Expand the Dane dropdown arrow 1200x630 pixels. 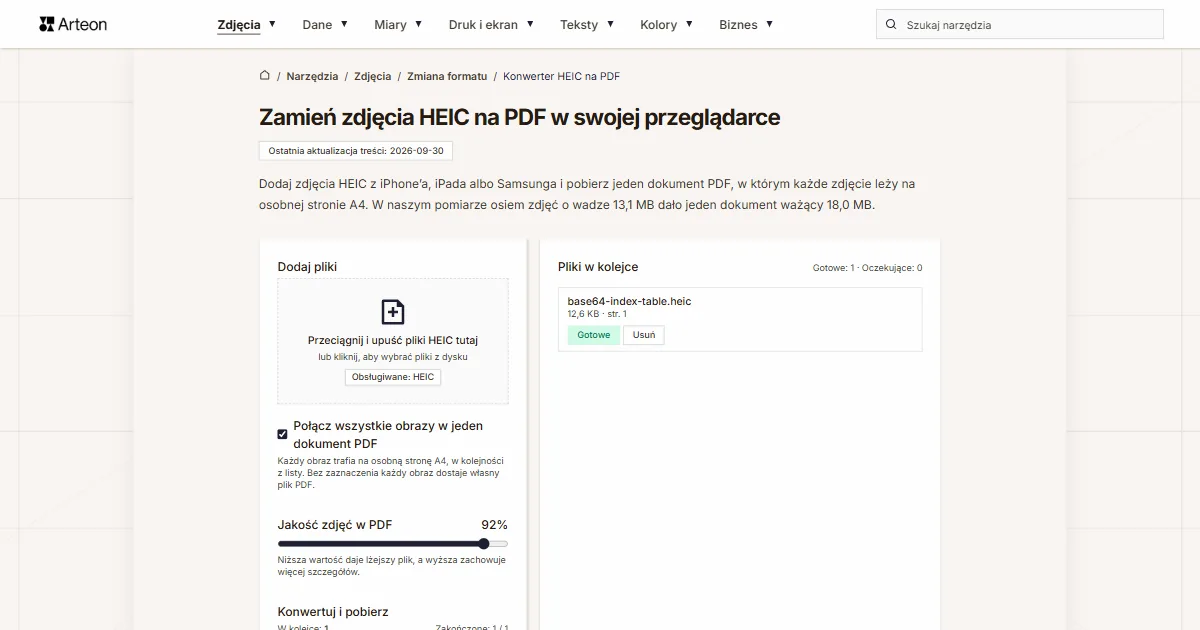344,23
